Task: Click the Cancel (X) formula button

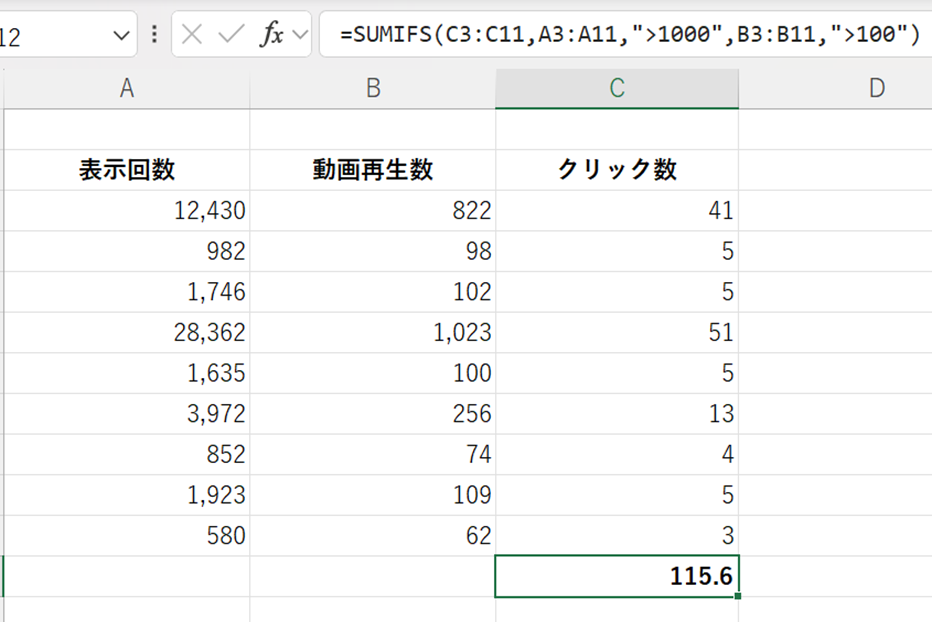Action: 191,34
